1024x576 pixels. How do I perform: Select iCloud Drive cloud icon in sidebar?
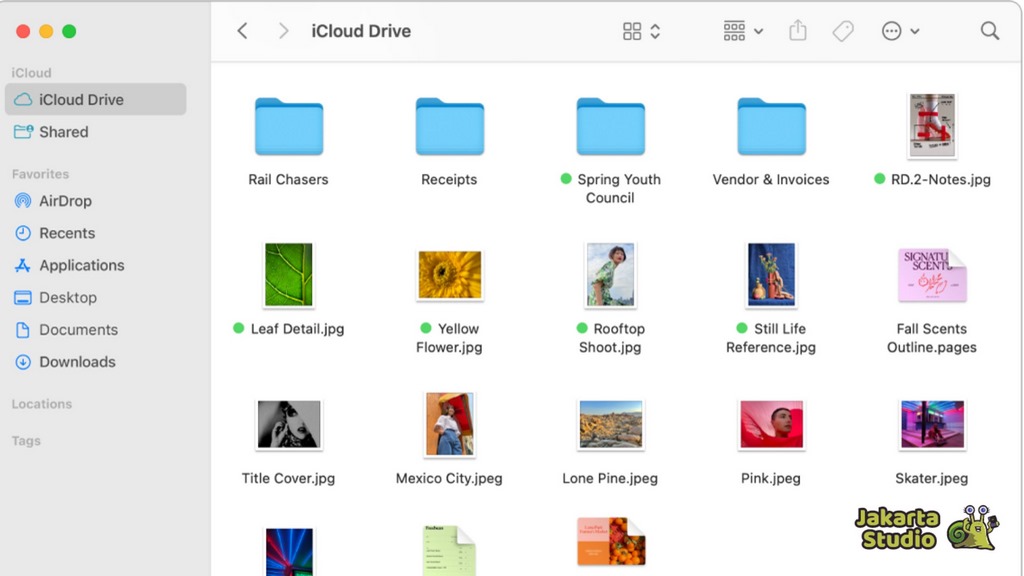[23, 99]
